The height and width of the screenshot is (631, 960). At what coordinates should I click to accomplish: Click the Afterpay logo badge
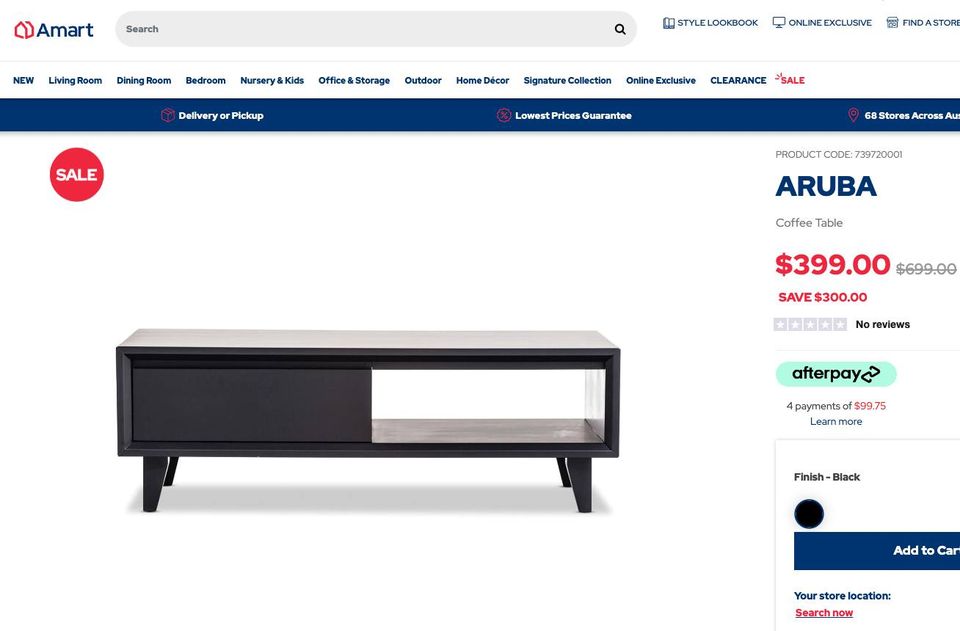click(836, 374)
